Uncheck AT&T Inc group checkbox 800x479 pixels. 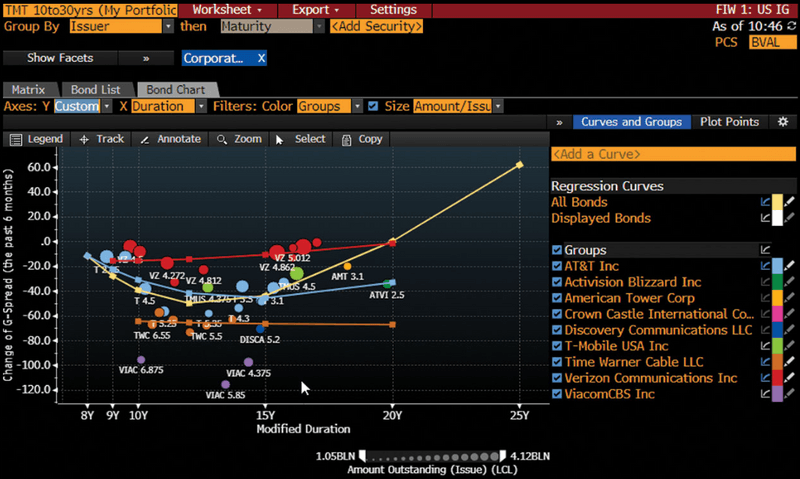pyautogui.click(x=557, y=266)
